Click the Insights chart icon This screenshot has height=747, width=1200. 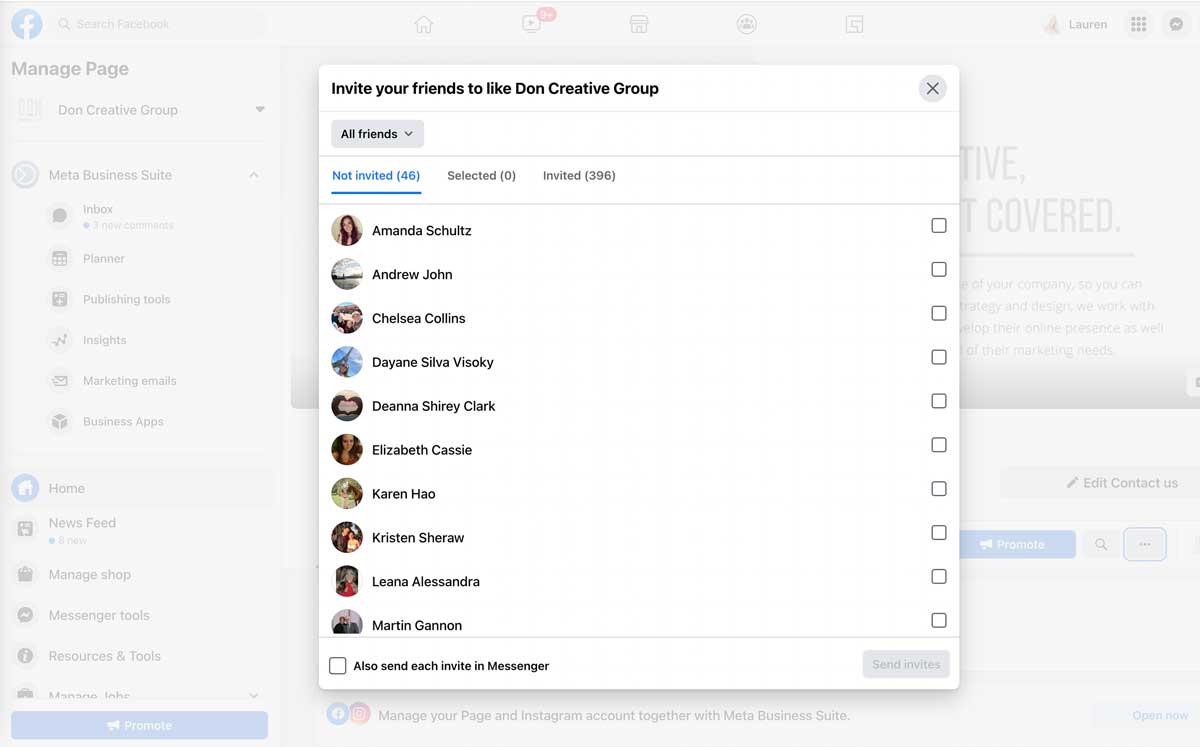60,340
